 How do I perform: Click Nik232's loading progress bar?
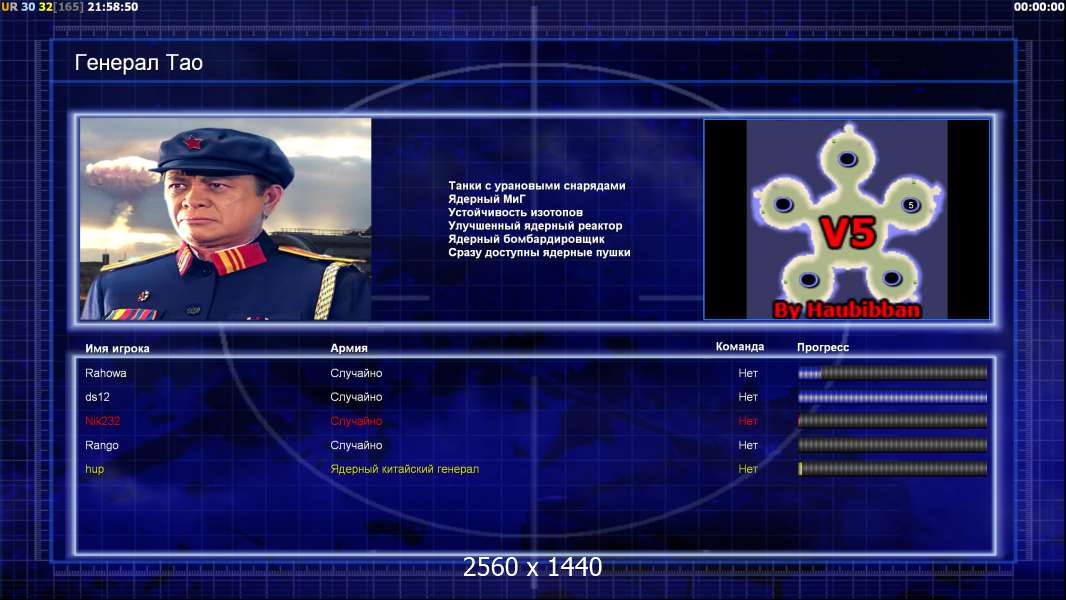click(x=893, y=421)
